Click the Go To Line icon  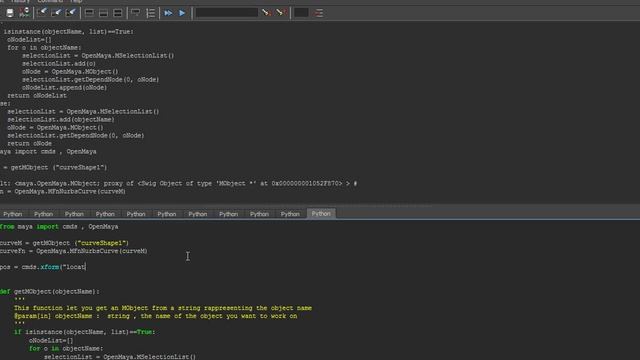(319, 13)
